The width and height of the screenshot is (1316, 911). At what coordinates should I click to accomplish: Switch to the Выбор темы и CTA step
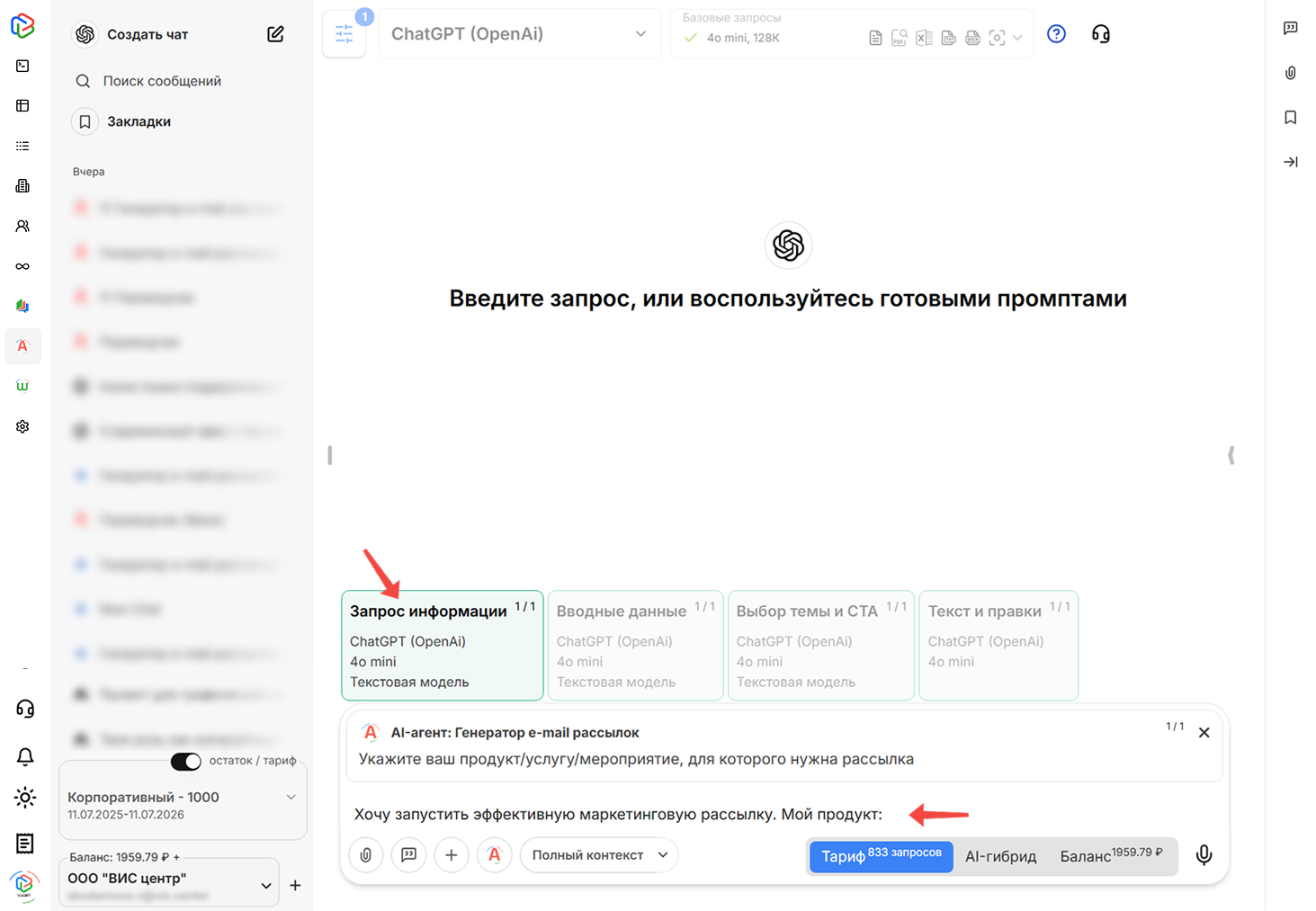pos(820,645)
